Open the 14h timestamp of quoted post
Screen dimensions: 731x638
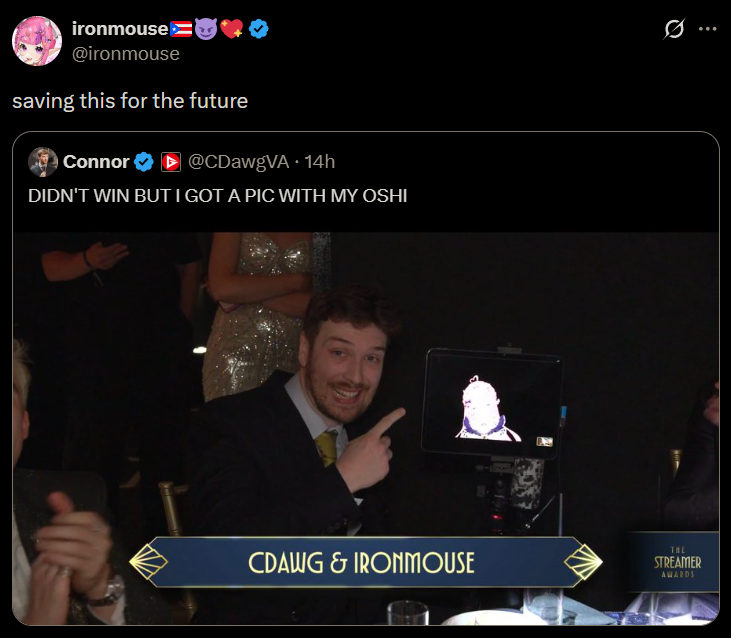coord(320,162)
